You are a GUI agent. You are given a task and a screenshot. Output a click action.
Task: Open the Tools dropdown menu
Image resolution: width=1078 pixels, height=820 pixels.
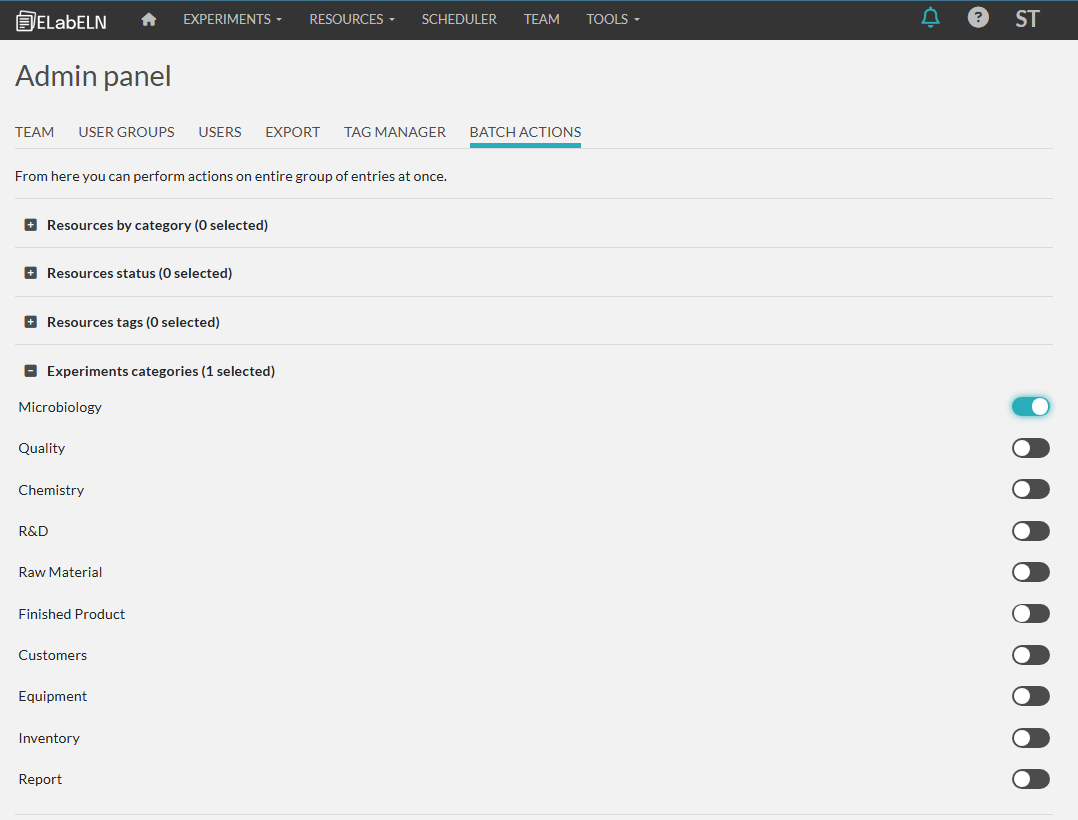pos(612,19)
